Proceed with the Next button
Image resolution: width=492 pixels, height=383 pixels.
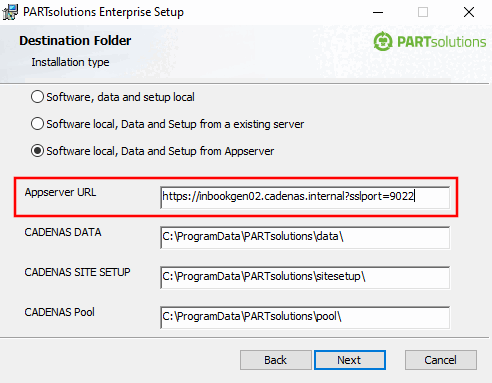[x=350, y=360]
